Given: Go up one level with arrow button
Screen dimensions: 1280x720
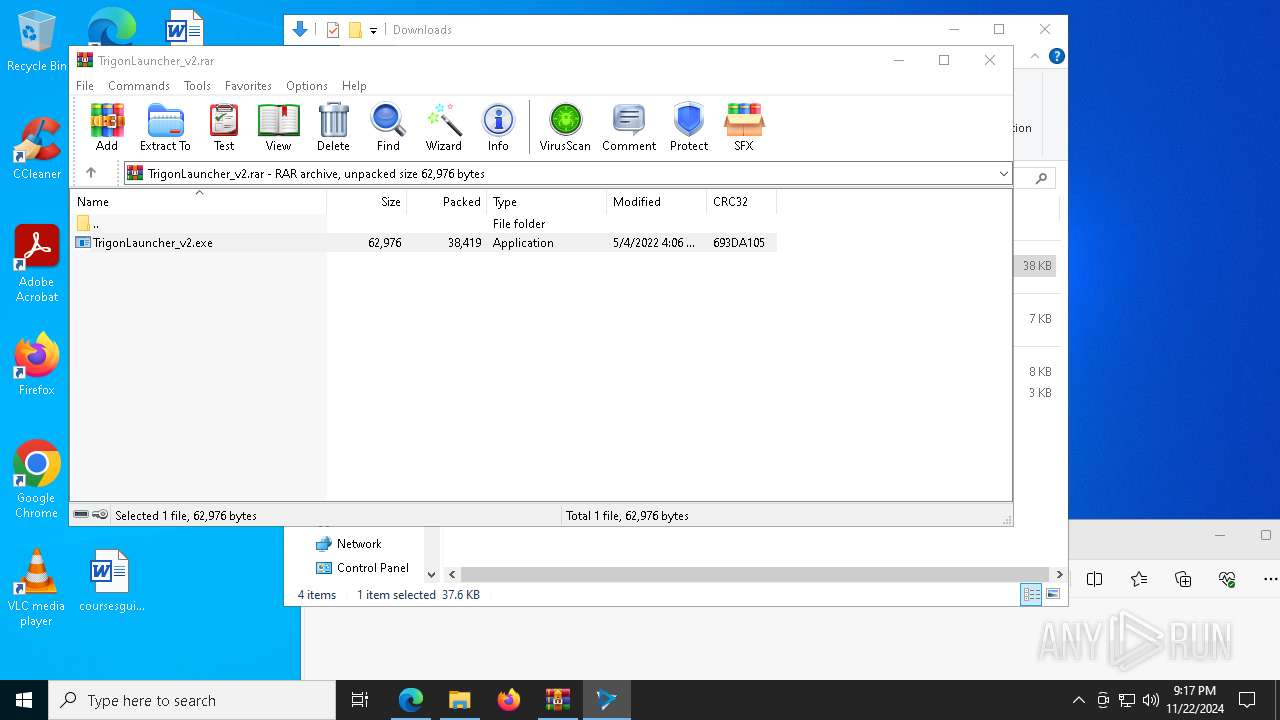Looking at the screenshot, I should [x=91, y=173].
